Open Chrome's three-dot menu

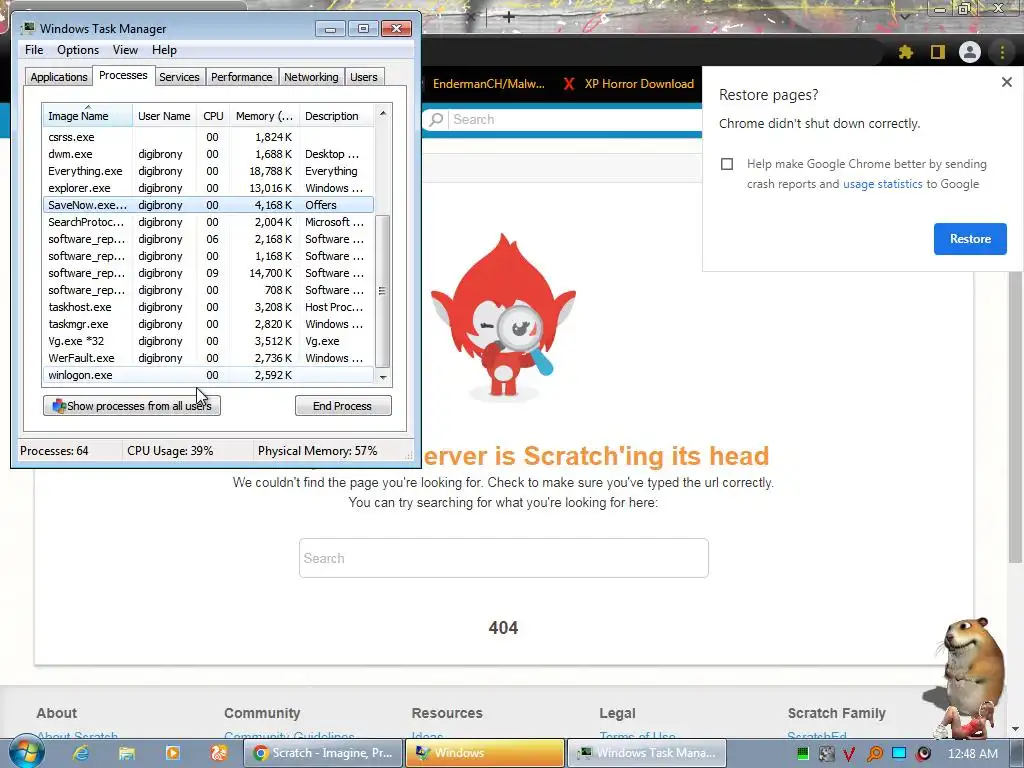tap(1002, 52)
